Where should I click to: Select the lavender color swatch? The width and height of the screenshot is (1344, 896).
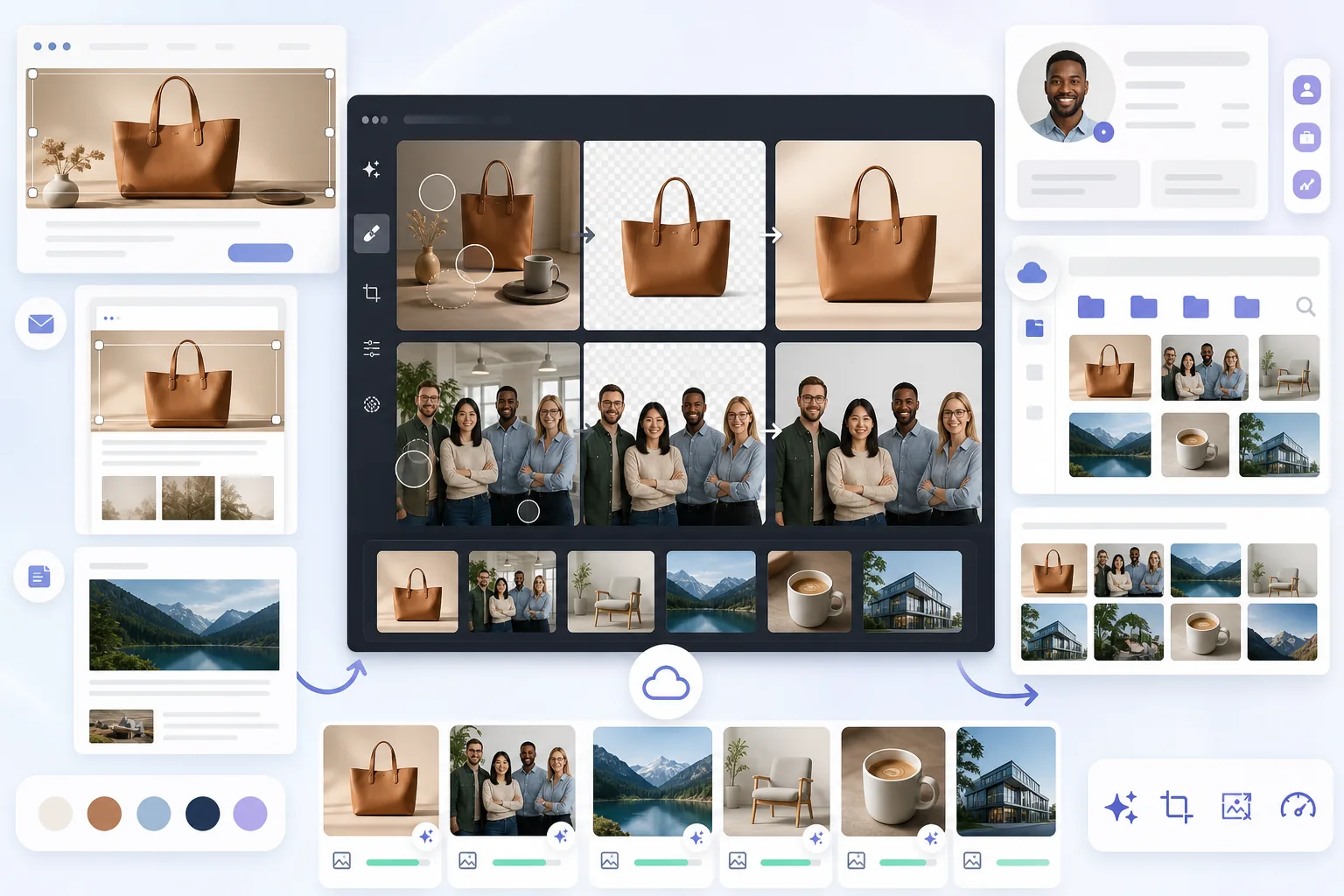[x=250, y=814]
